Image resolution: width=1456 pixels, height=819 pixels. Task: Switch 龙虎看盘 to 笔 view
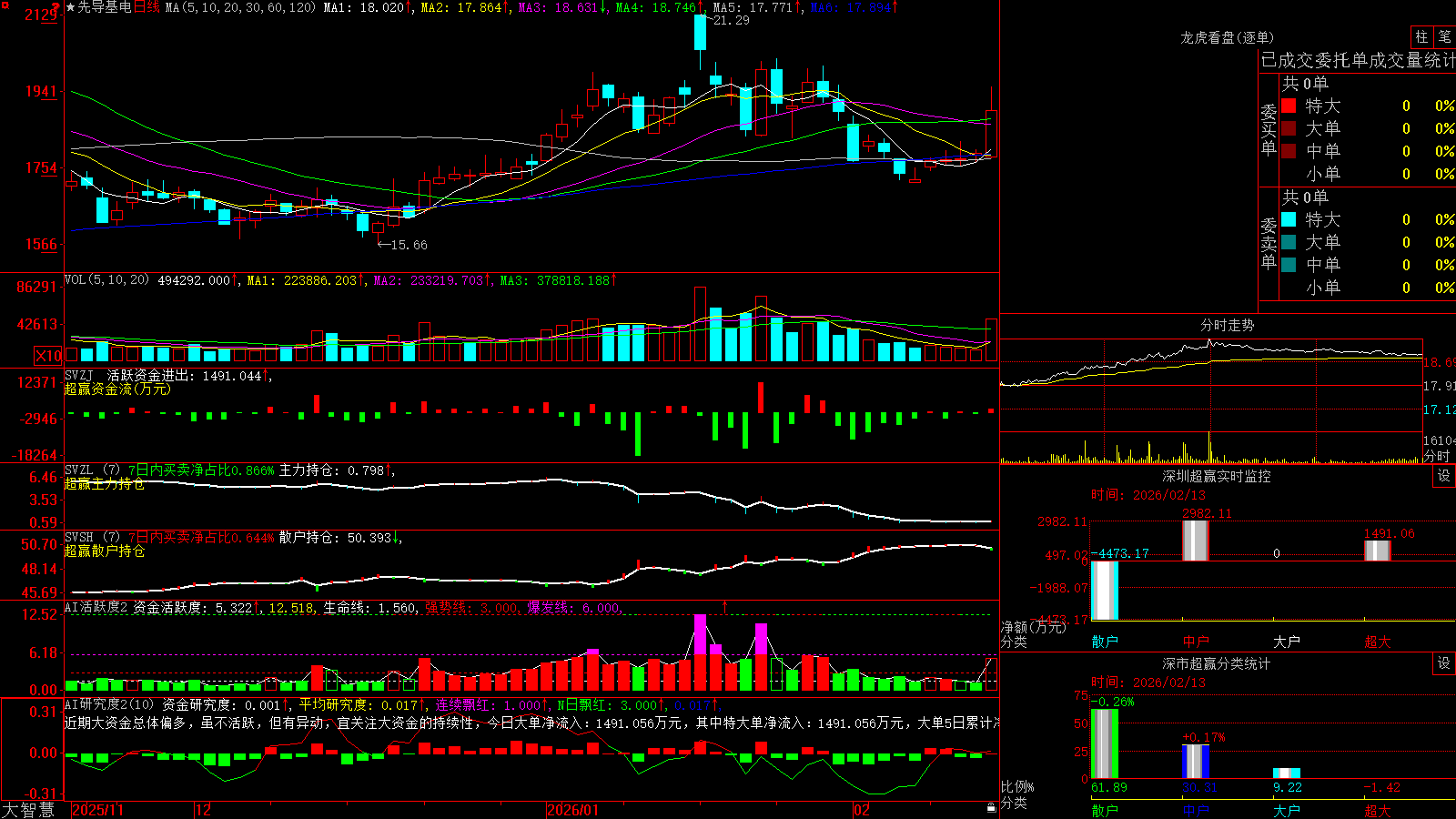[x=1444, y=36]
